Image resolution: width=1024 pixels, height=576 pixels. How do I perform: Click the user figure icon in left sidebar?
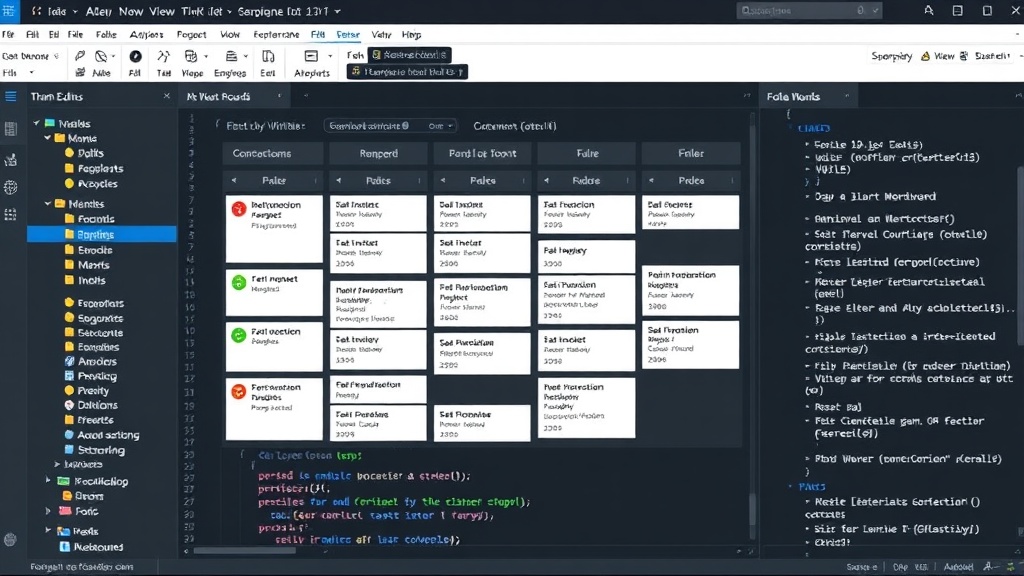pyautogui.click(x=10, y=159)
